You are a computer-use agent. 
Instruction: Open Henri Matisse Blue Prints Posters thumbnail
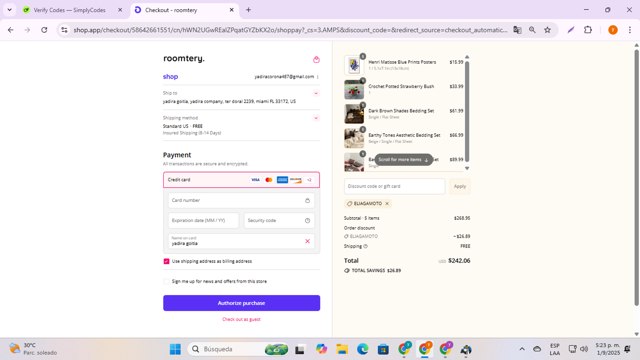(x=354, y=65)
